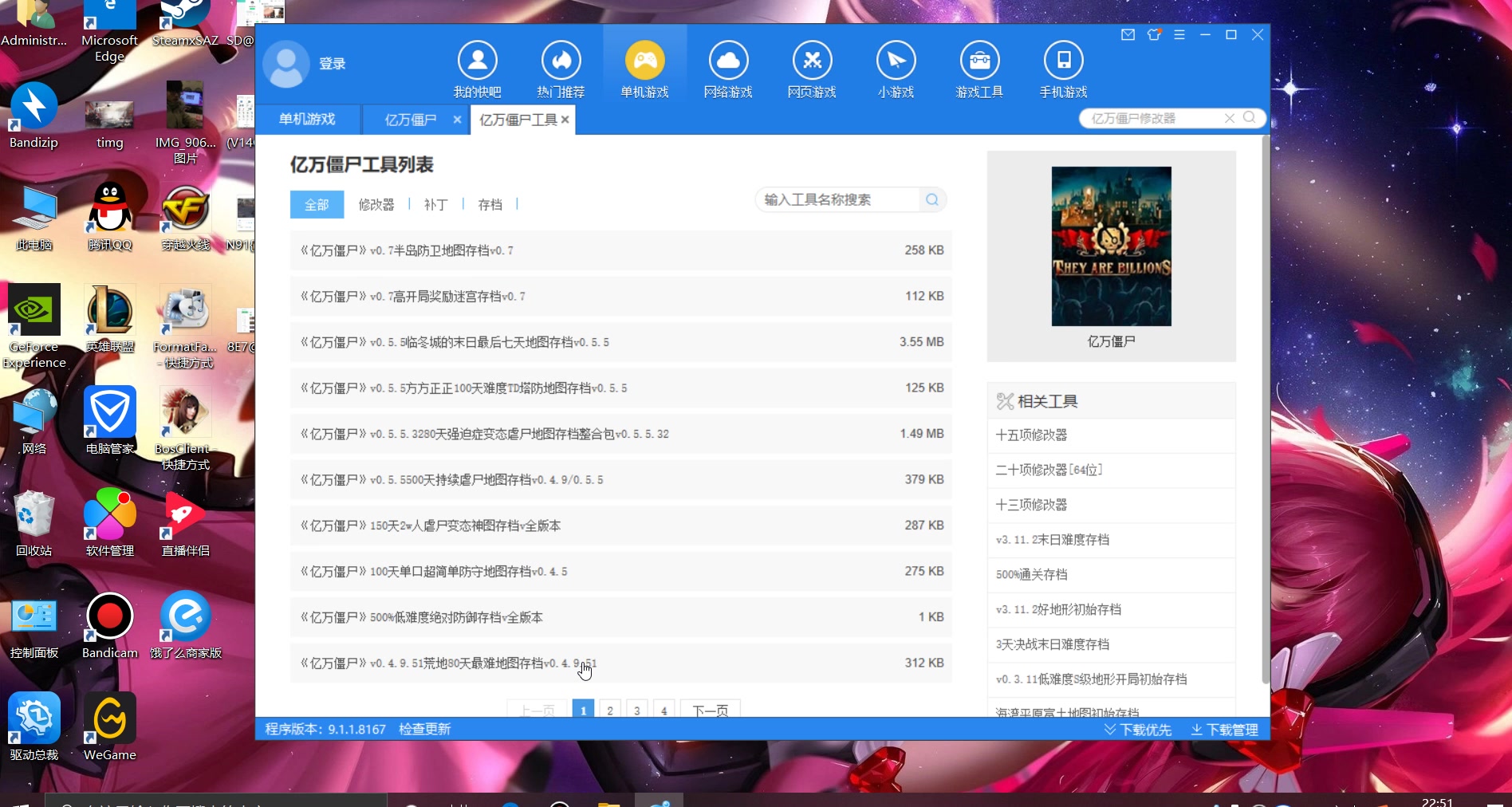Open Bandicam desktop icon
Screen dimensions: 1512x807
click(110, 626)
